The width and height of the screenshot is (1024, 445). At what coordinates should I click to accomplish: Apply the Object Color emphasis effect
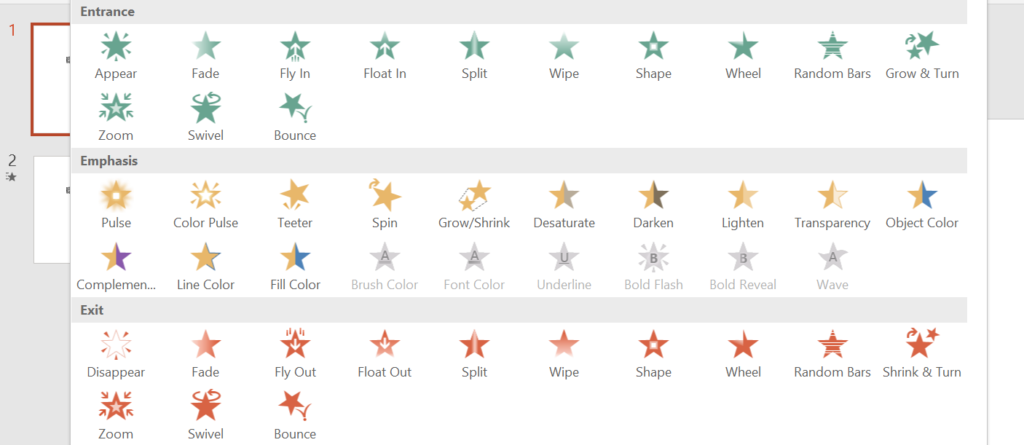(922, 205)
